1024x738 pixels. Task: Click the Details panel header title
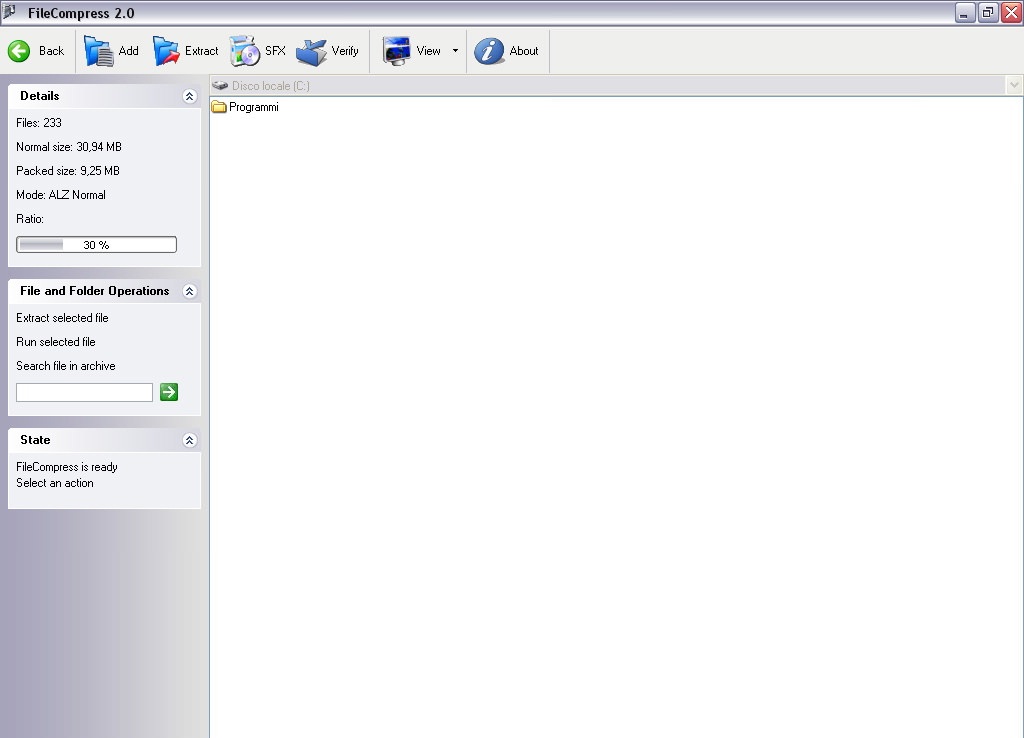tap(40, 96)
